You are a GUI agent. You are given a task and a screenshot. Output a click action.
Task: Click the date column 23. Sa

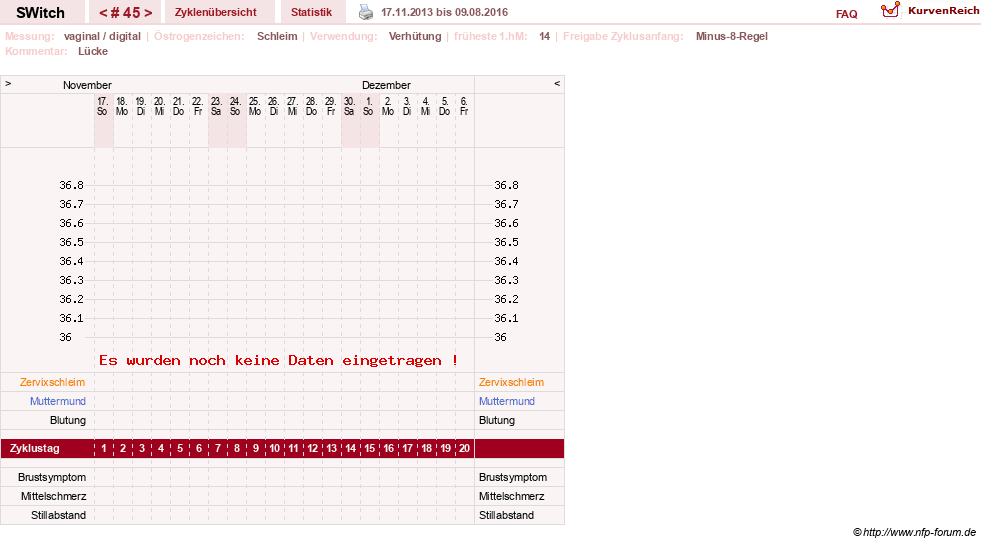[216, 106]
